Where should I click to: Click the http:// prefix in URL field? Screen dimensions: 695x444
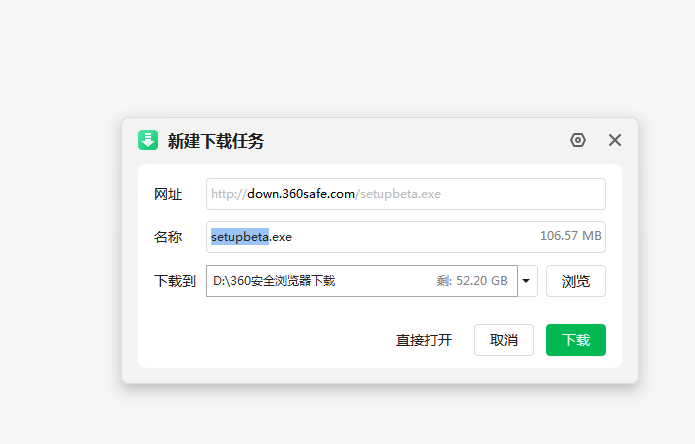pyautogui.click(x=229, y=194)
